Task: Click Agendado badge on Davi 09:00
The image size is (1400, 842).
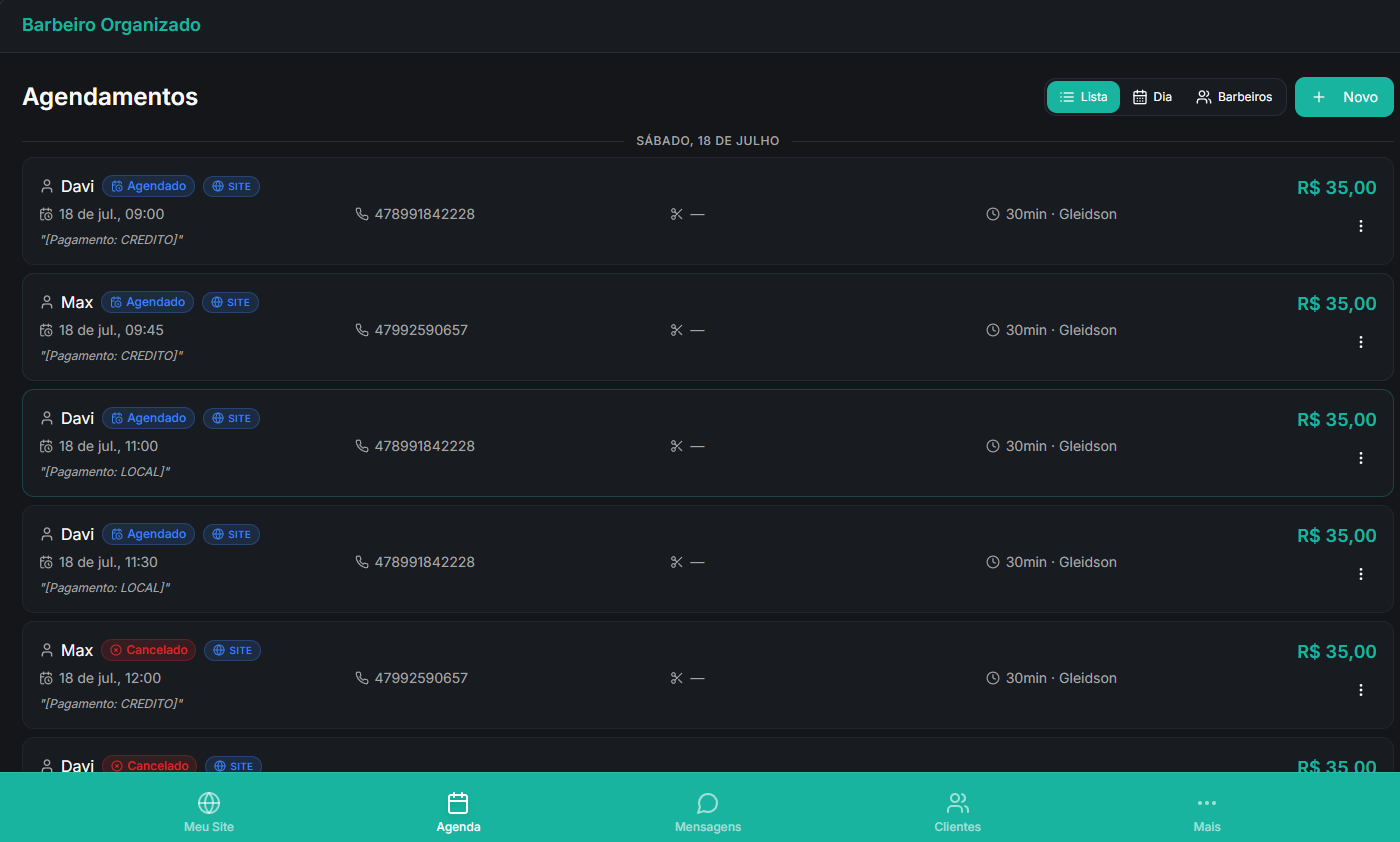Action: [x=148, y=186]
